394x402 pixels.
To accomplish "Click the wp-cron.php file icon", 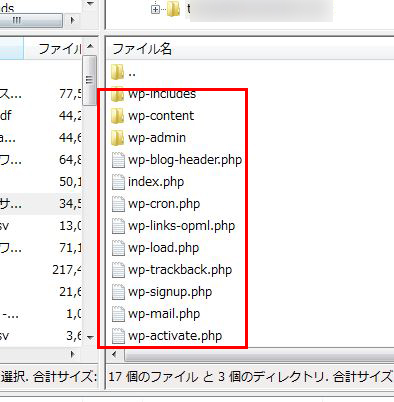I will pos(118,204).
